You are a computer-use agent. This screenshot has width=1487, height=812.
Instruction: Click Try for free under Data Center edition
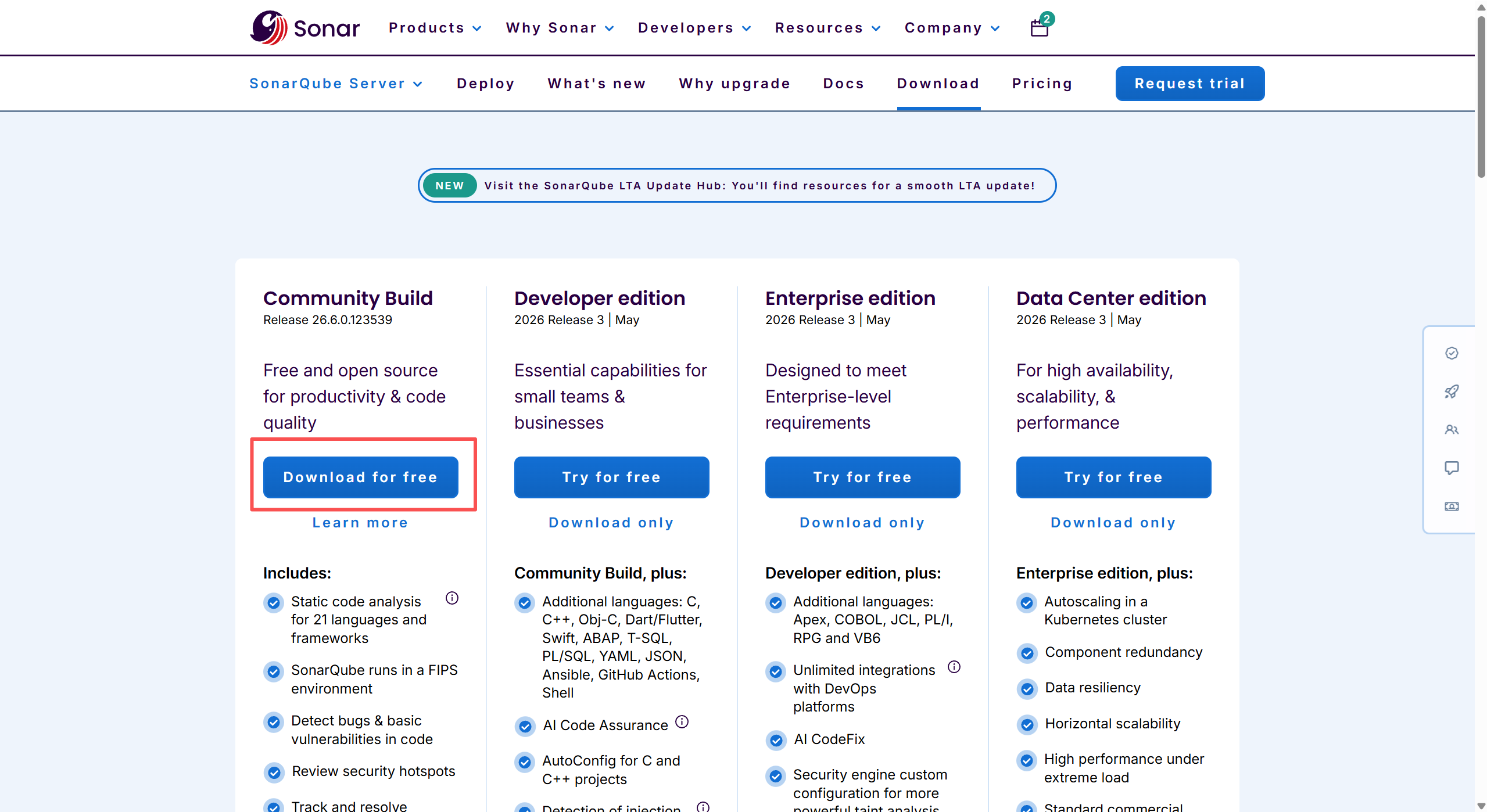[1113, 477]
